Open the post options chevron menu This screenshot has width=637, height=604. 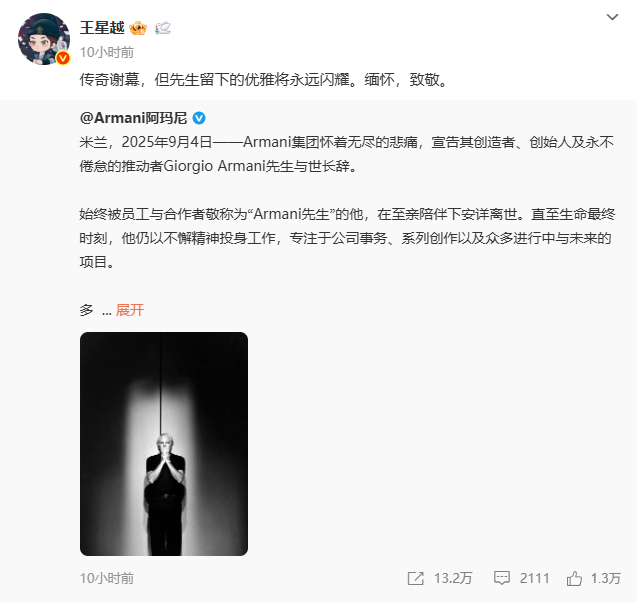coord(612,17)
